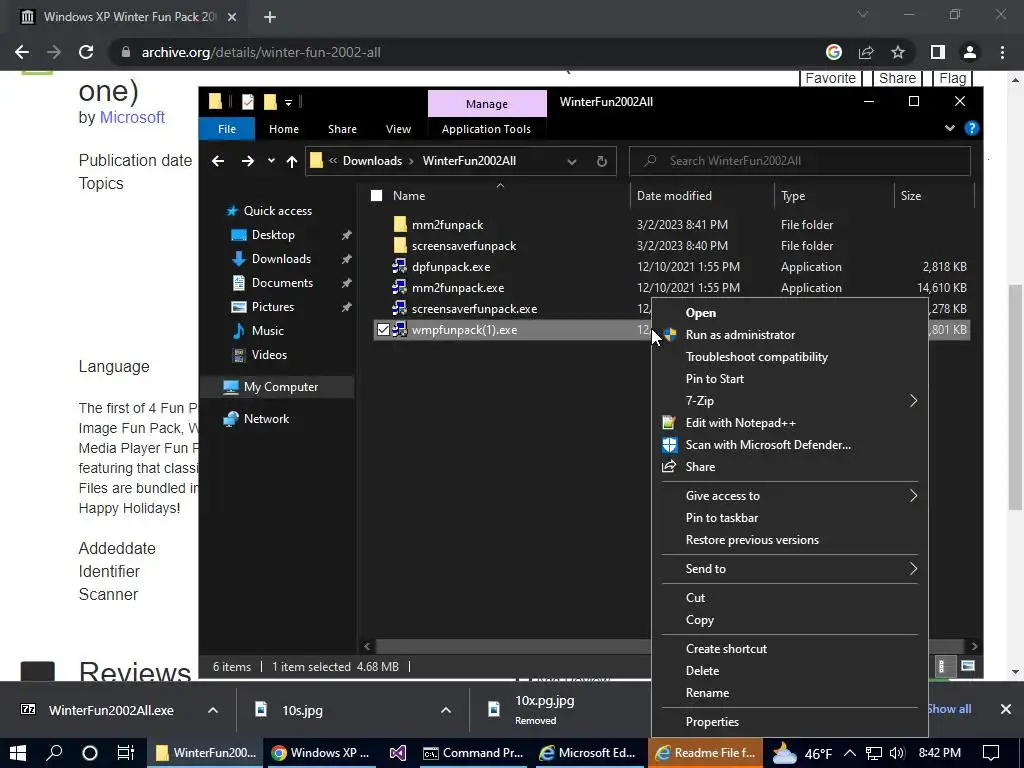Click the Search WinterFun2002All field
Image resolution: width=1024 pixels, height=768 pixels.
(799, 161)
